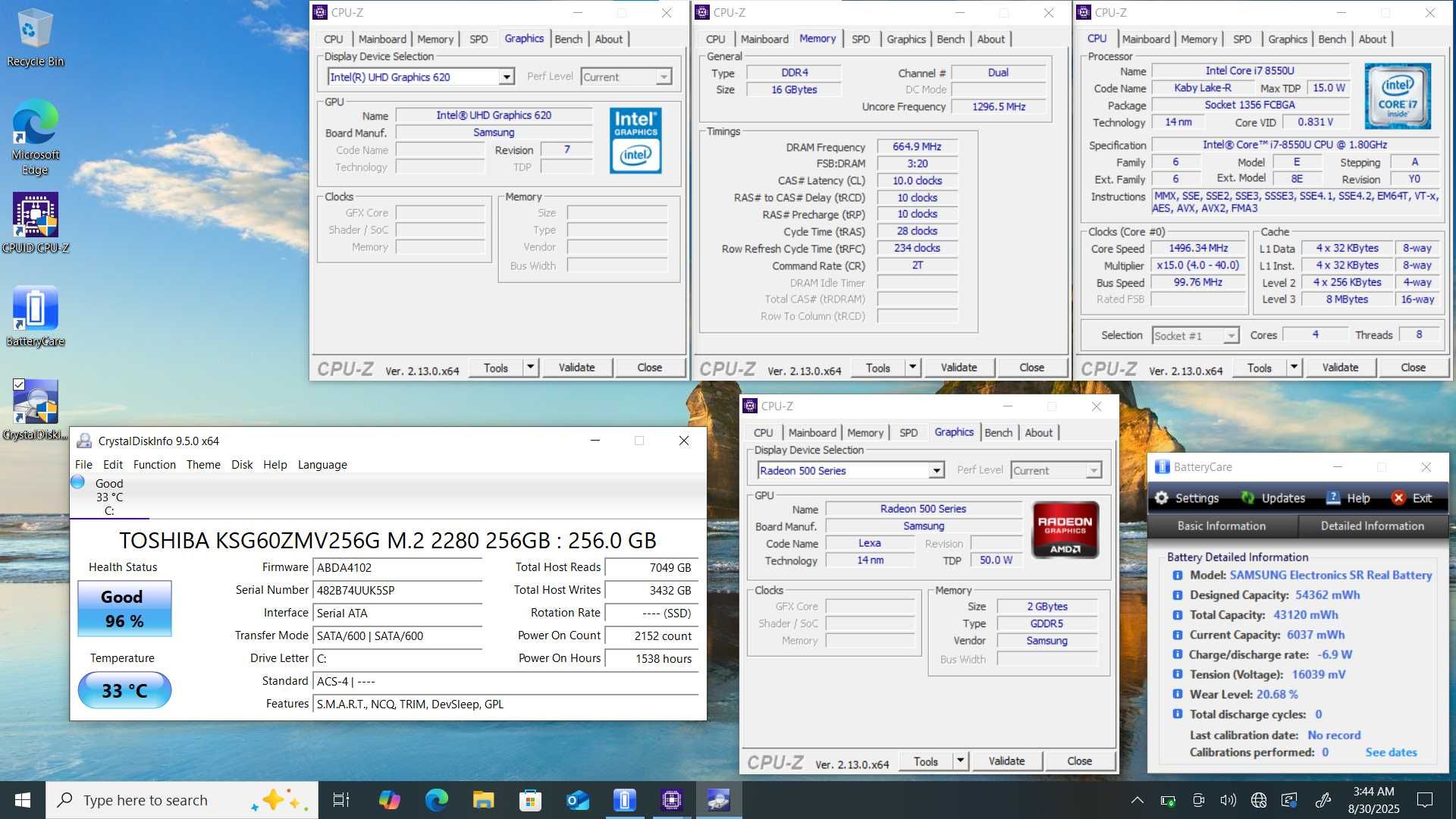1456x819 pixels.
Task: Open CrystalDiskInfo desktop shortcut
Action: tap(35, 409)
